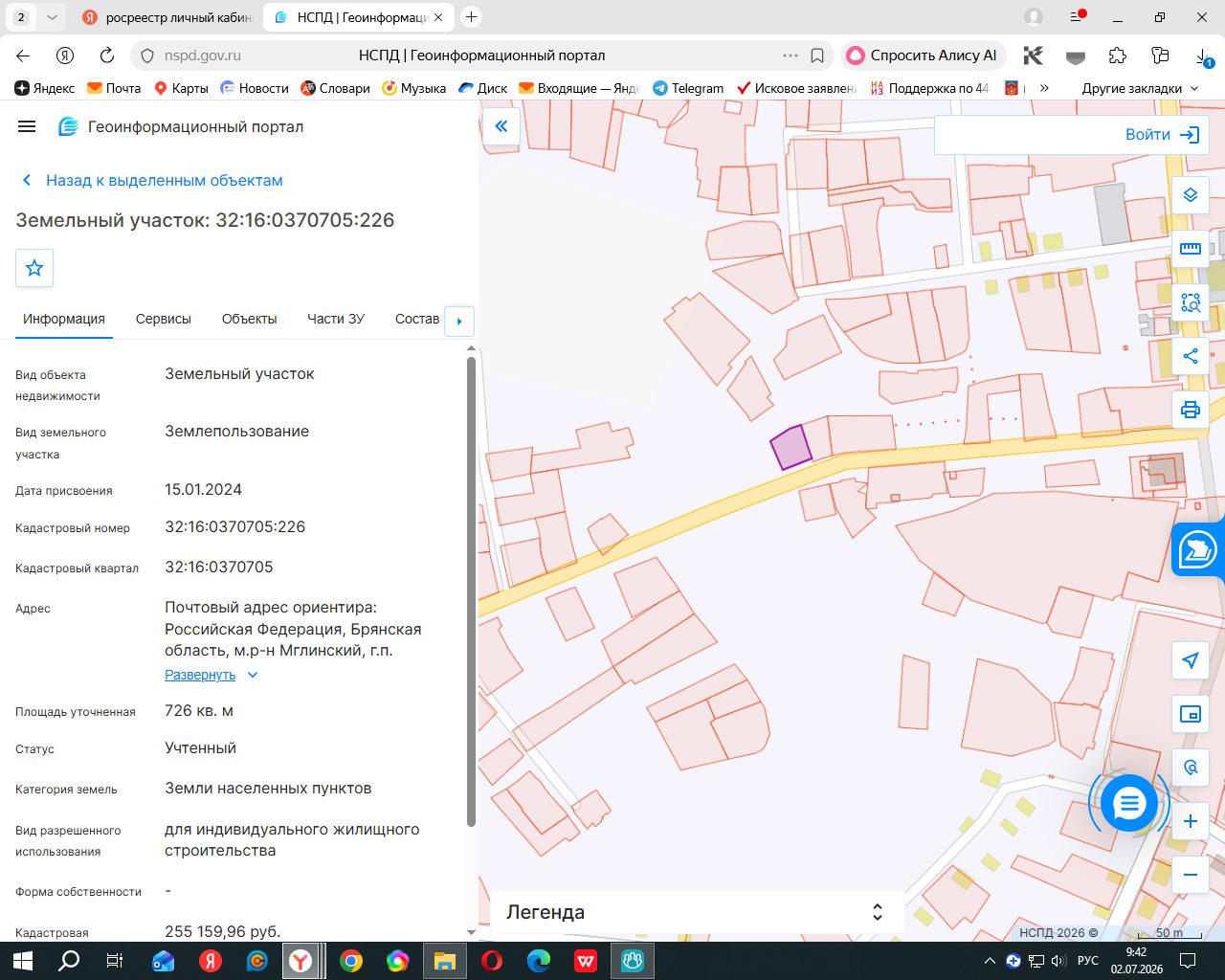This screenshot has height=980, width=1225.
Task: Select the ruler measurement tool
Action: 1190,249
